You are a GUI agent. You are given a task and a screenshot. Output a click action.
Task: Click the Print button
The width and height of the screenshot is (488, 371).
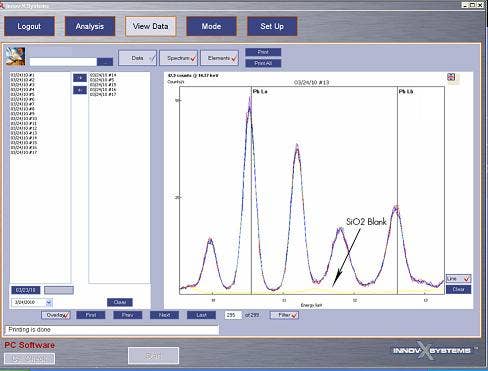263,52
